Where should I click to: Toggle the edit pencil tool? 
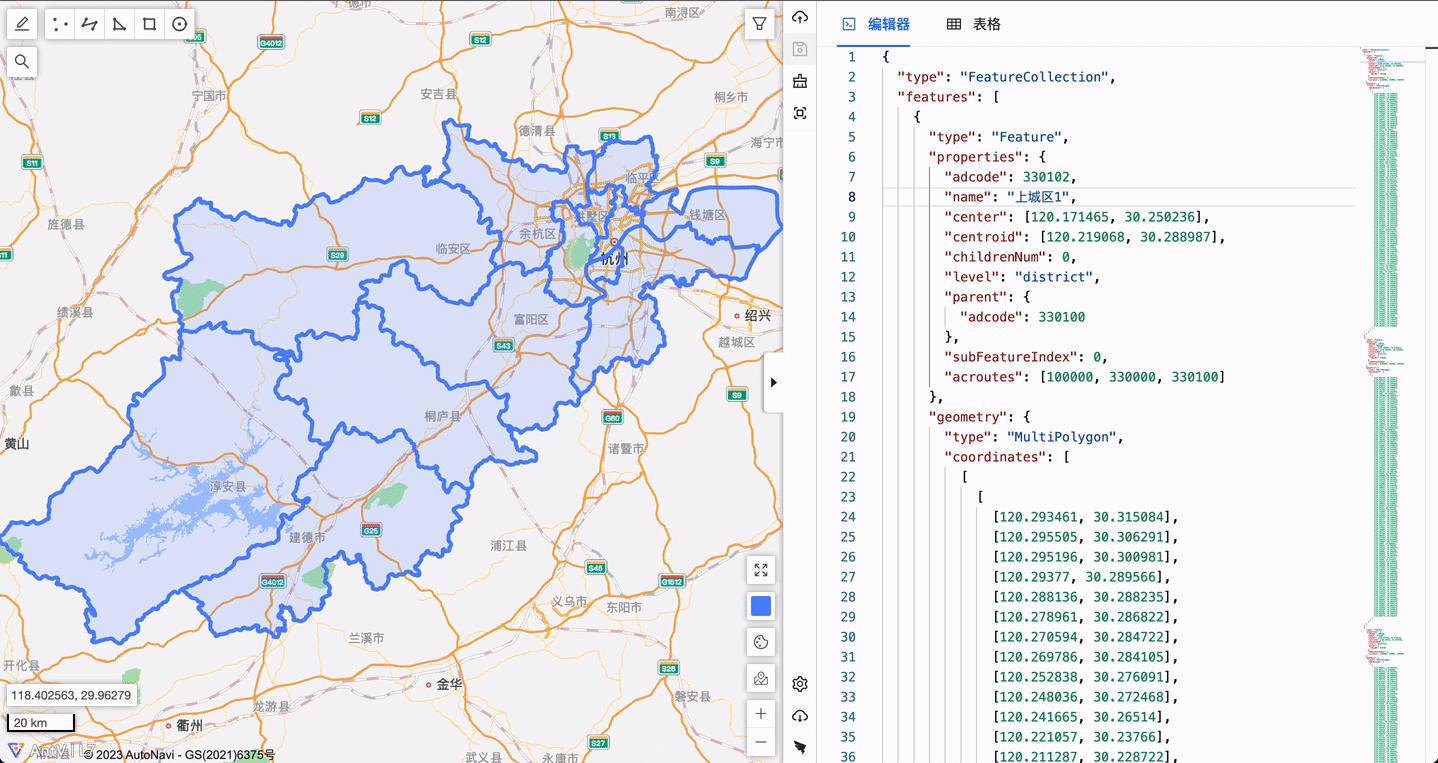coord(22,23)
